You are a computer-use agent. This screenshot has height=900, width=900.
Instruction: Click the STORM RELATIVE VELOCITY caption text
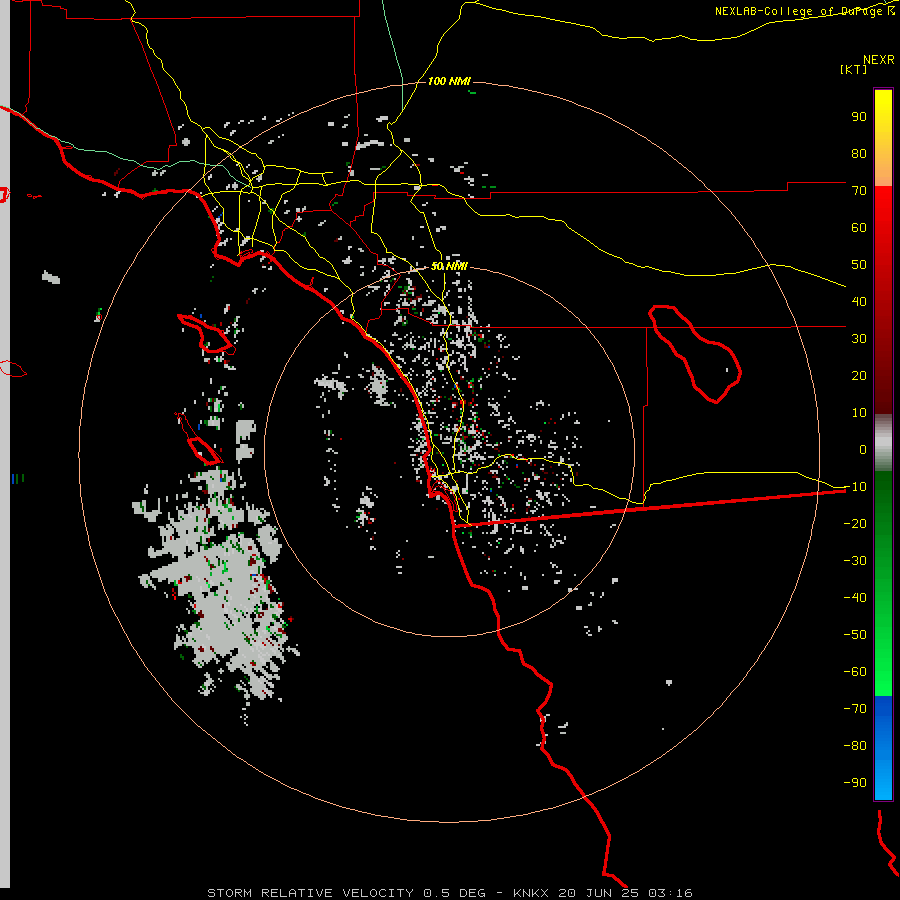click(x=310, y=893)
